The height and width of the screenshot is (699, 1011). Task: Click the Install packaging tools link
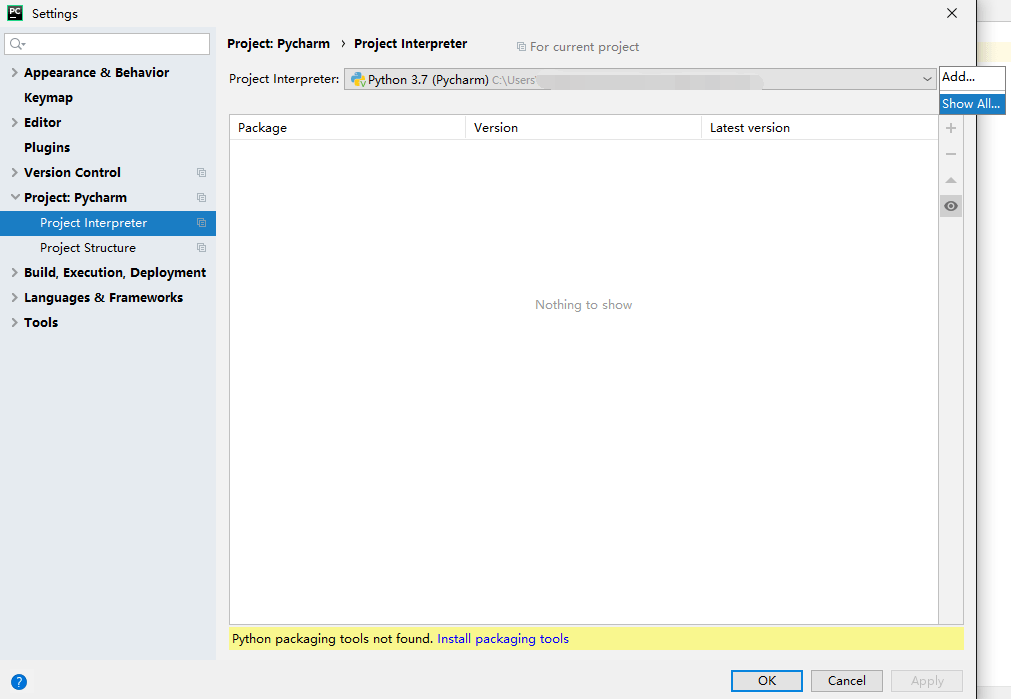503,639
